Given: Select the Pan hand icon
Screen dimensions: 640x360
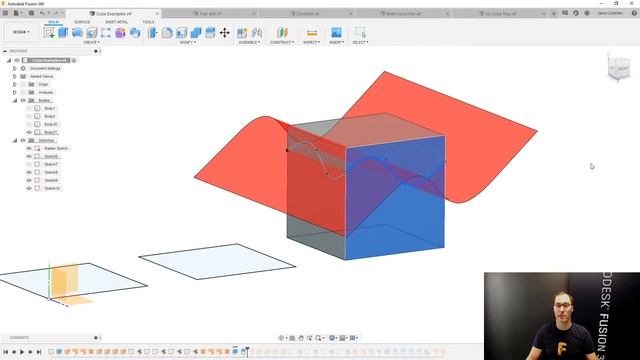Looking at the screenshot, I should point(301,338).
